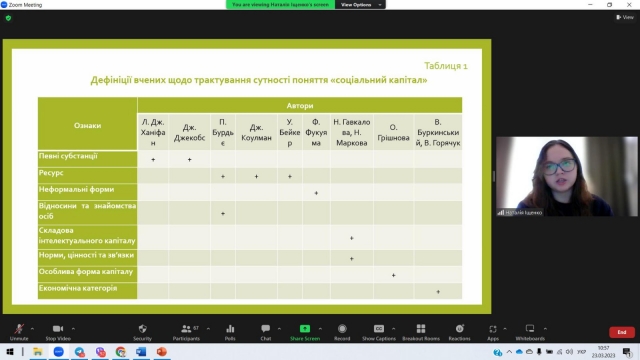Click the green Share Screen button
This screenshot has height=360, width=640.
tap(305, 332)
